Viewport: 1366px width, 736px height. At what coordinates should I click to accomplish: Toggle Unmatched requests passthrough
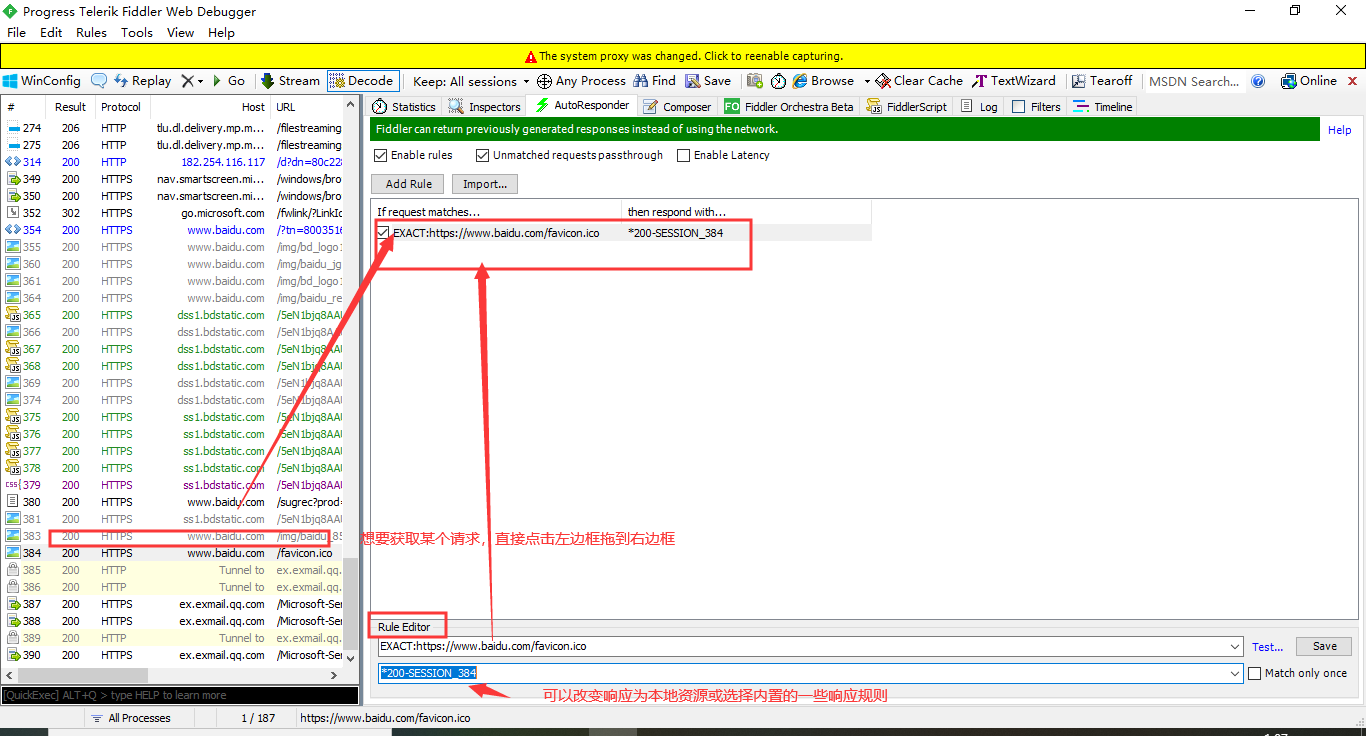(482, 155)
